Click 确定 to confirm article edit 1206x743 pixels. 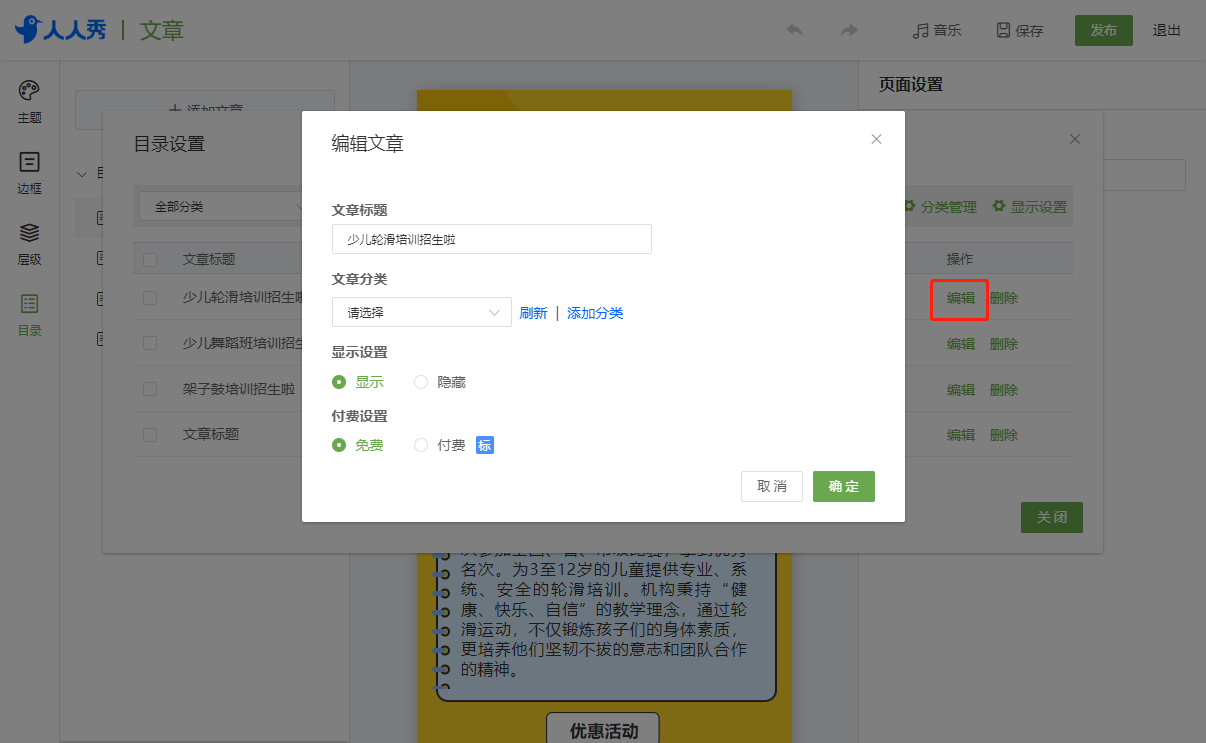(844, 486)
